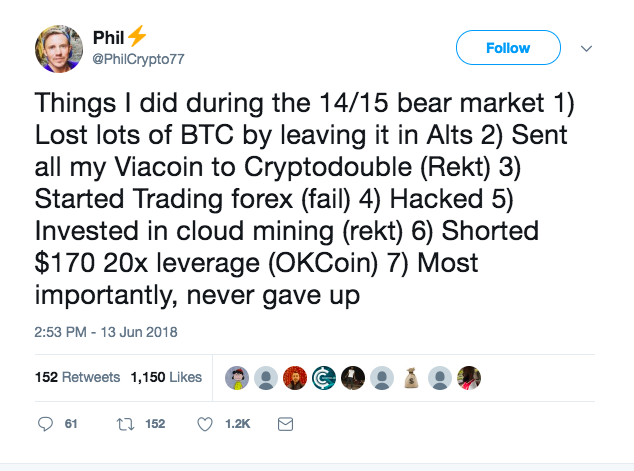
Task: Open the first liker's purple cartoon avatar
Action: (x=237, y=377)
